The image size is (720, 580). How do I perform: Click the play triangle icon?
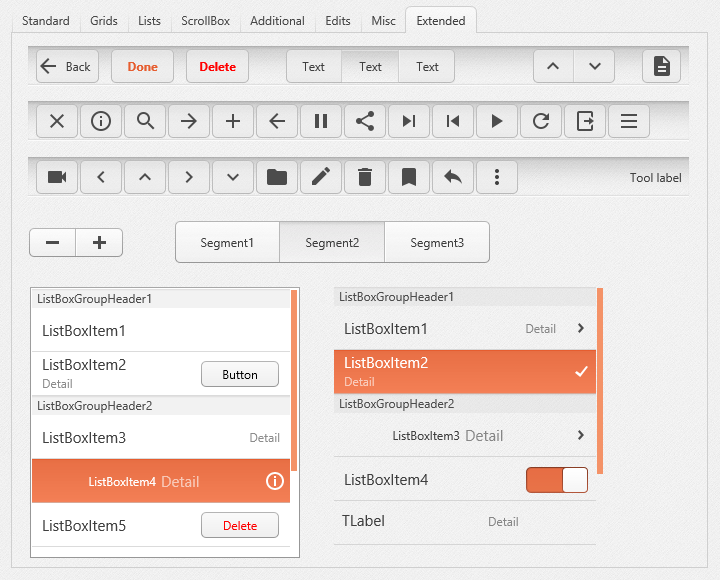point(497,121)
